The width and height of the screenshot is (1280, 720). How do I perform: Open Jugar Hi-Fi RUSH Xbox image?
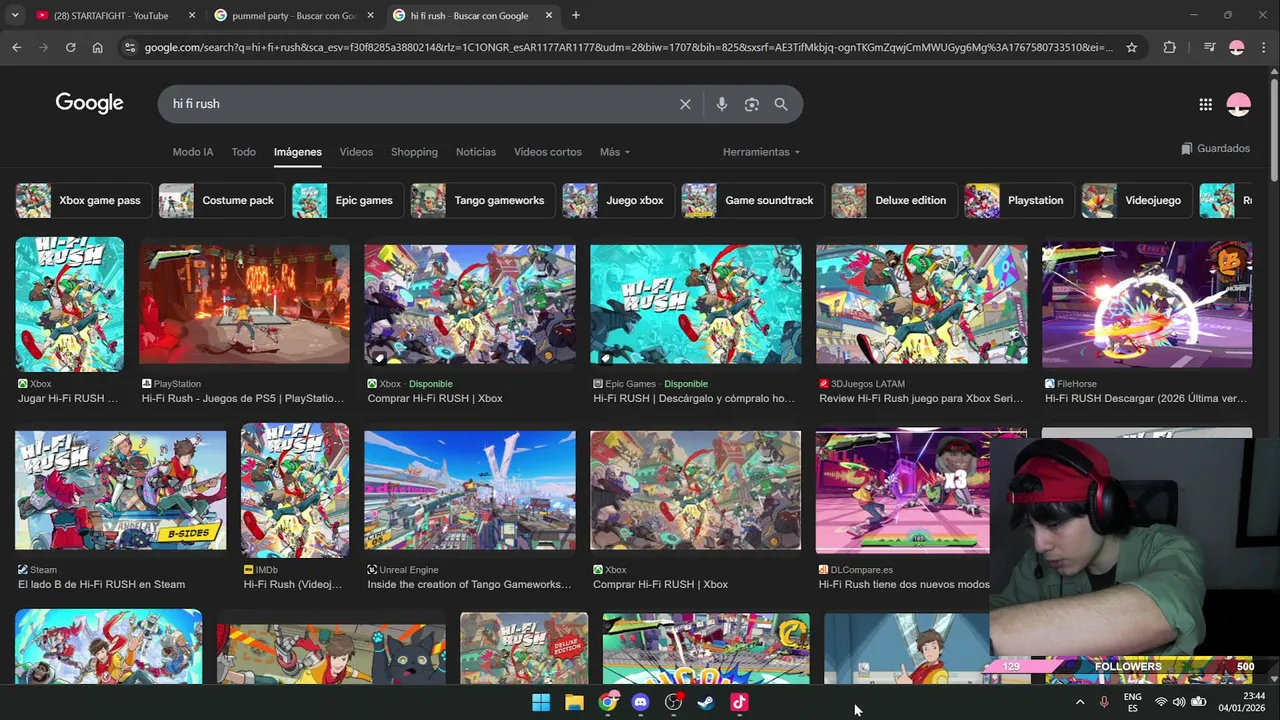point(69,304)
